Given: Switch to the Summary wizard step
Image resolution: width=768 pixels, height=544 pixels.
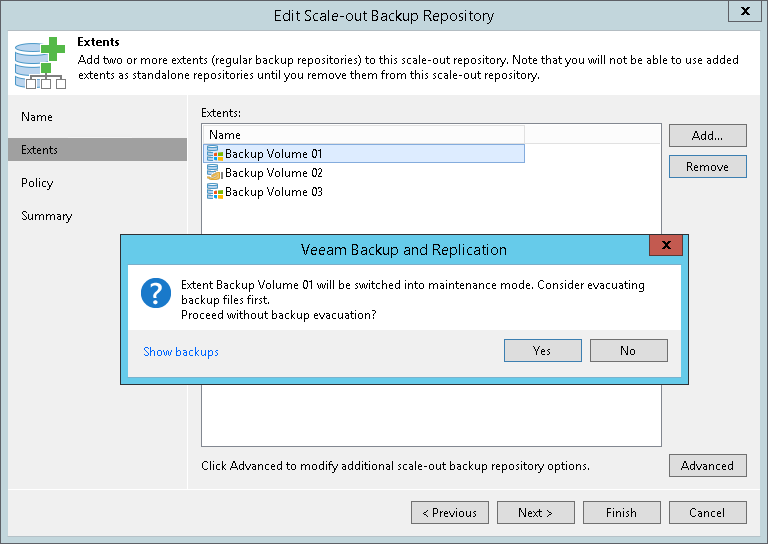Looking at the screenshot, I should click(47, 216).
